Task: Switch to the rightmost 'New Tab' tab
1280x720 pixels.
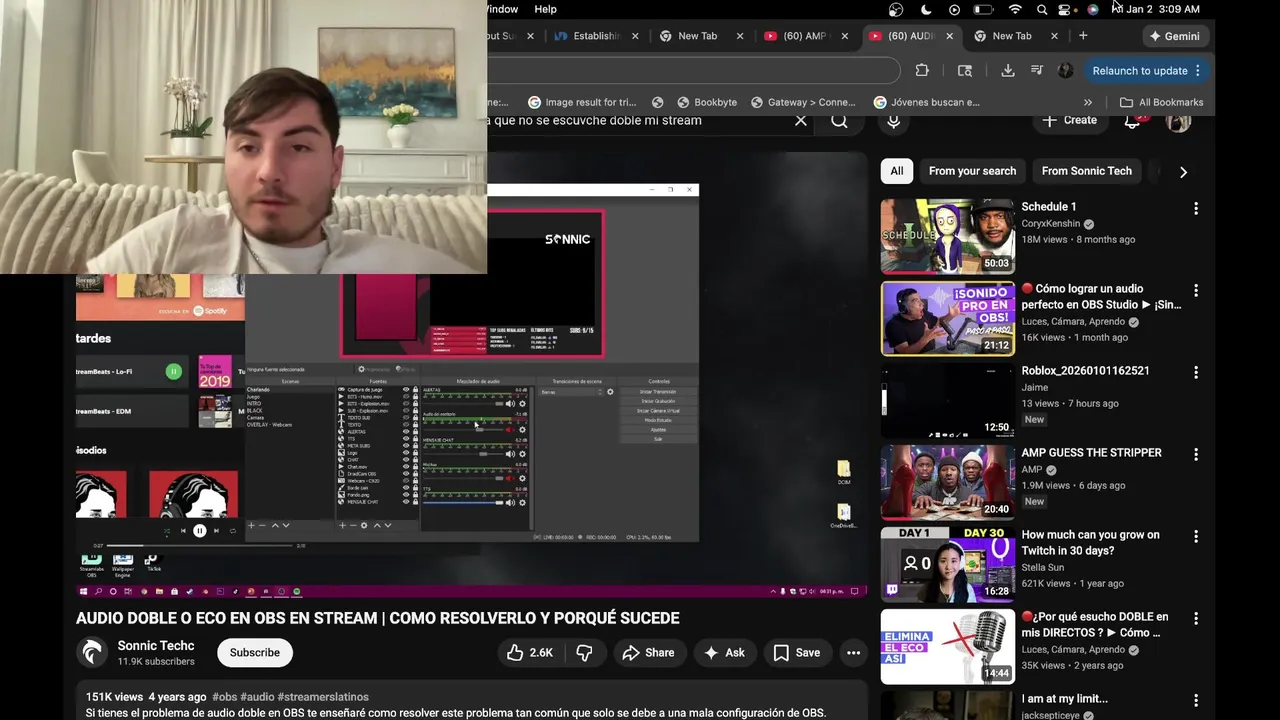Action: pos(1012,36)
